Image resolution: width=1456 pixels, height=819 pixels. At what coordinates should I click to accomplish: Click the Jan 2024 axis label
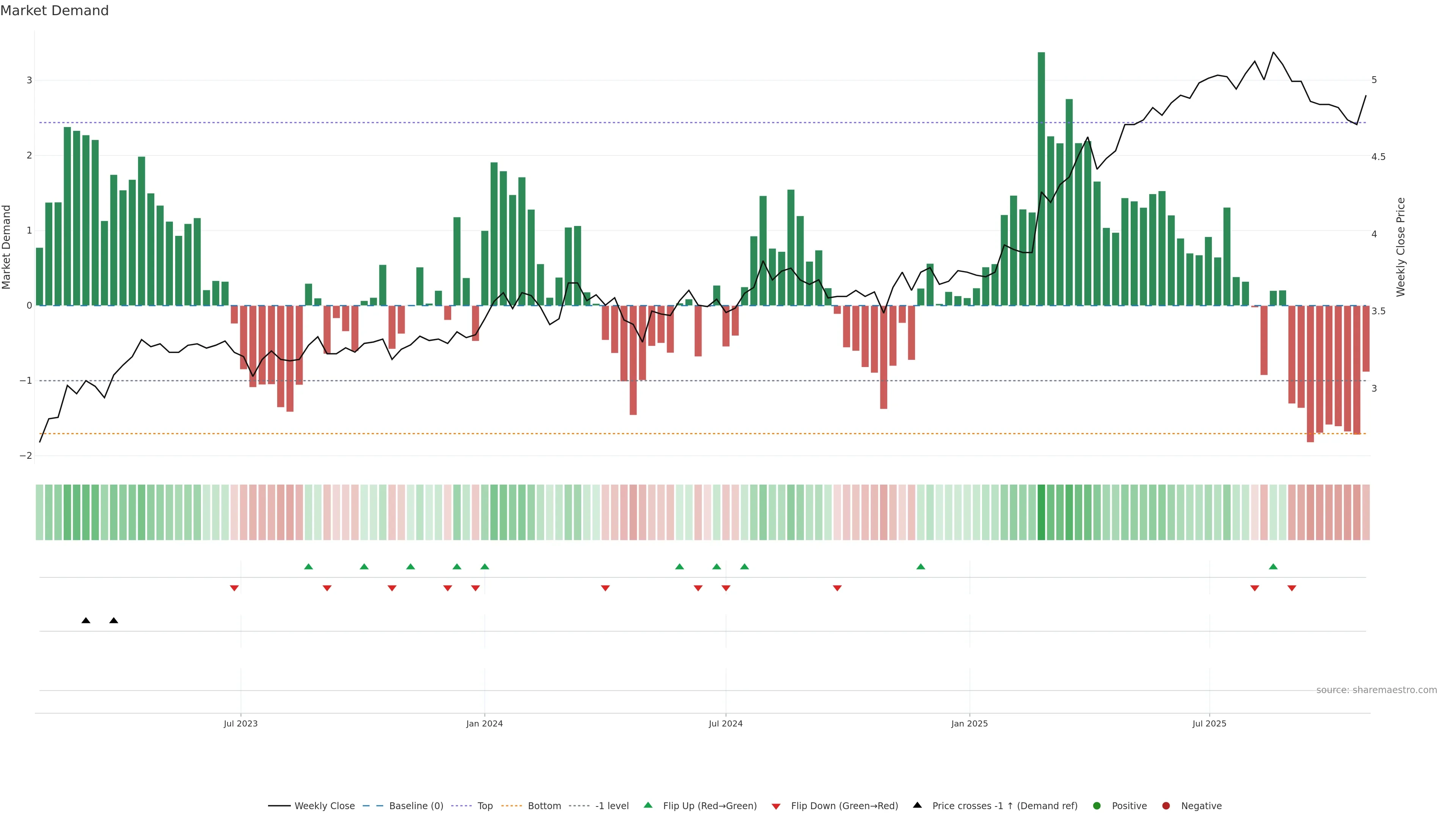tap(485, 723)
